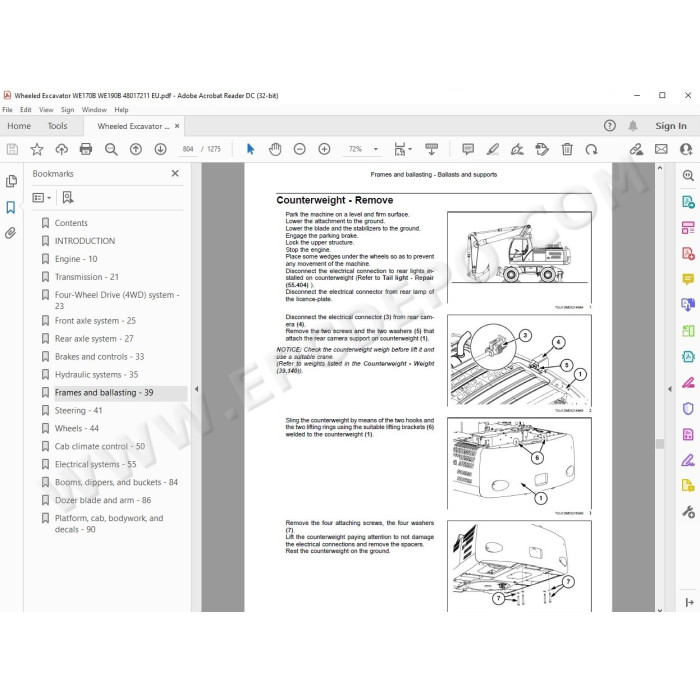Screen dimensions: 700x700
Task: Select Frames and ballasting - 39 bookmark
Action: coord(104,392)
